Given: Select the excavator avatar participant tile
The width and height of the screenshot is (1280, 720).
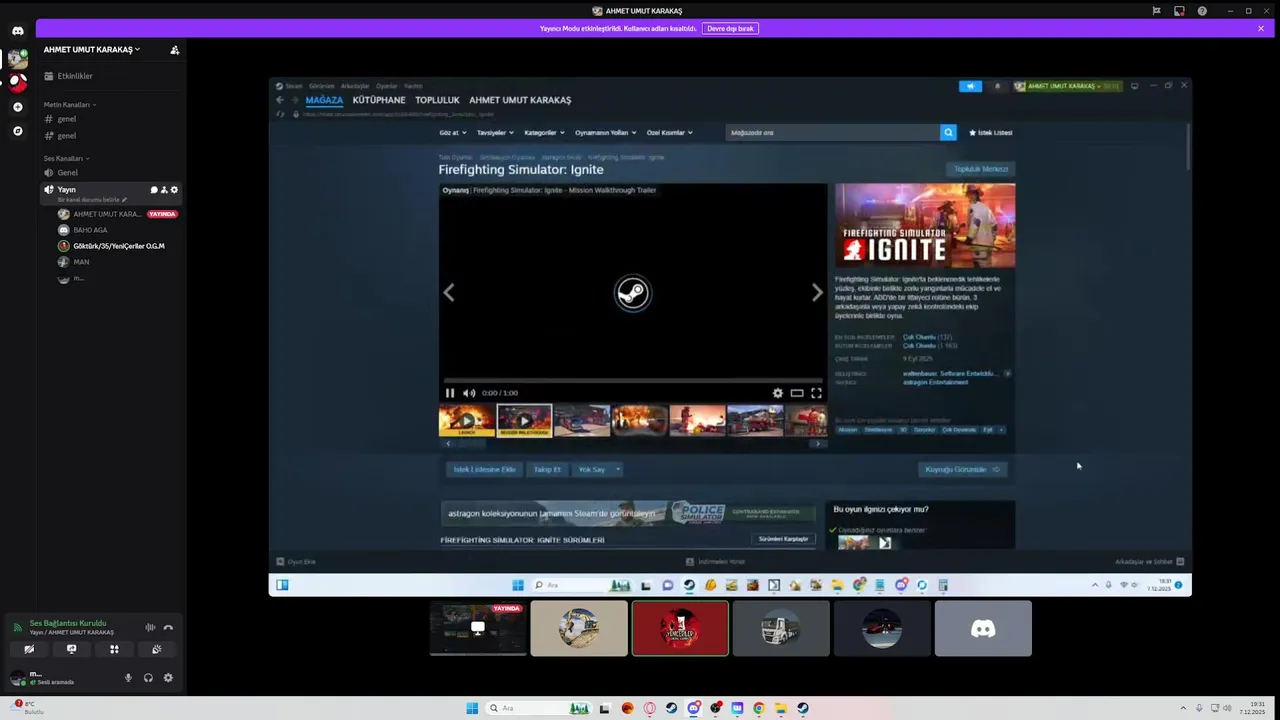Looking at the screenshot, I should click(x=579, y=628).
